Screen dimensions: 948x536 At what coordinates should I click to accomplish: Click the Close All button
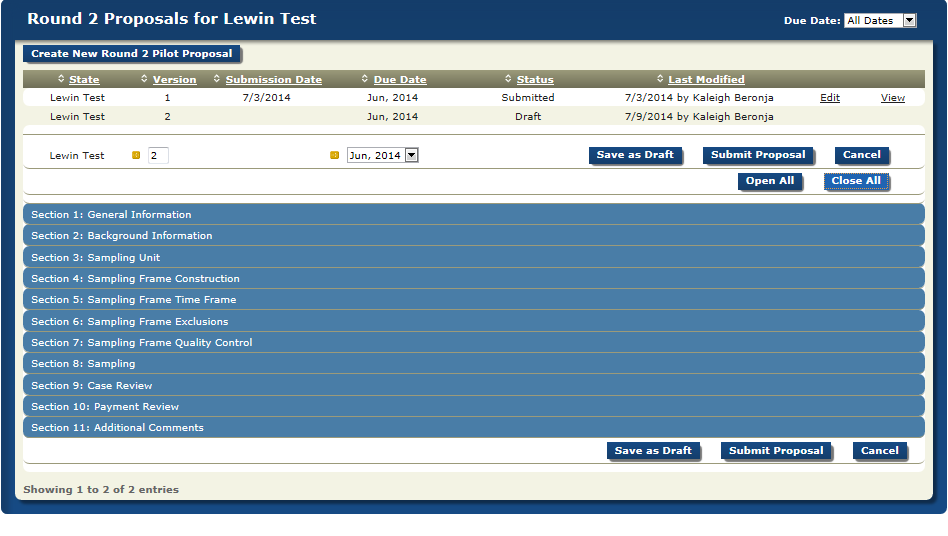pos(855,181)
